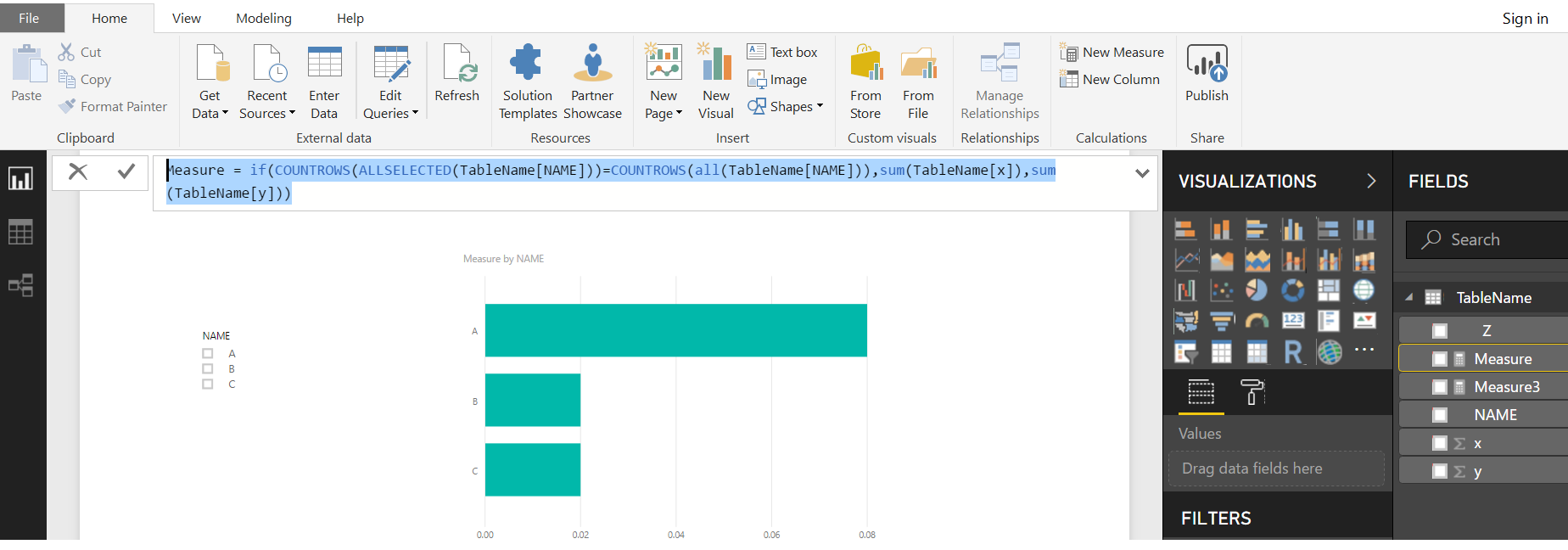1568x550 pixels.
Task: Open the Fields well tab
Action: [1201, 392]
